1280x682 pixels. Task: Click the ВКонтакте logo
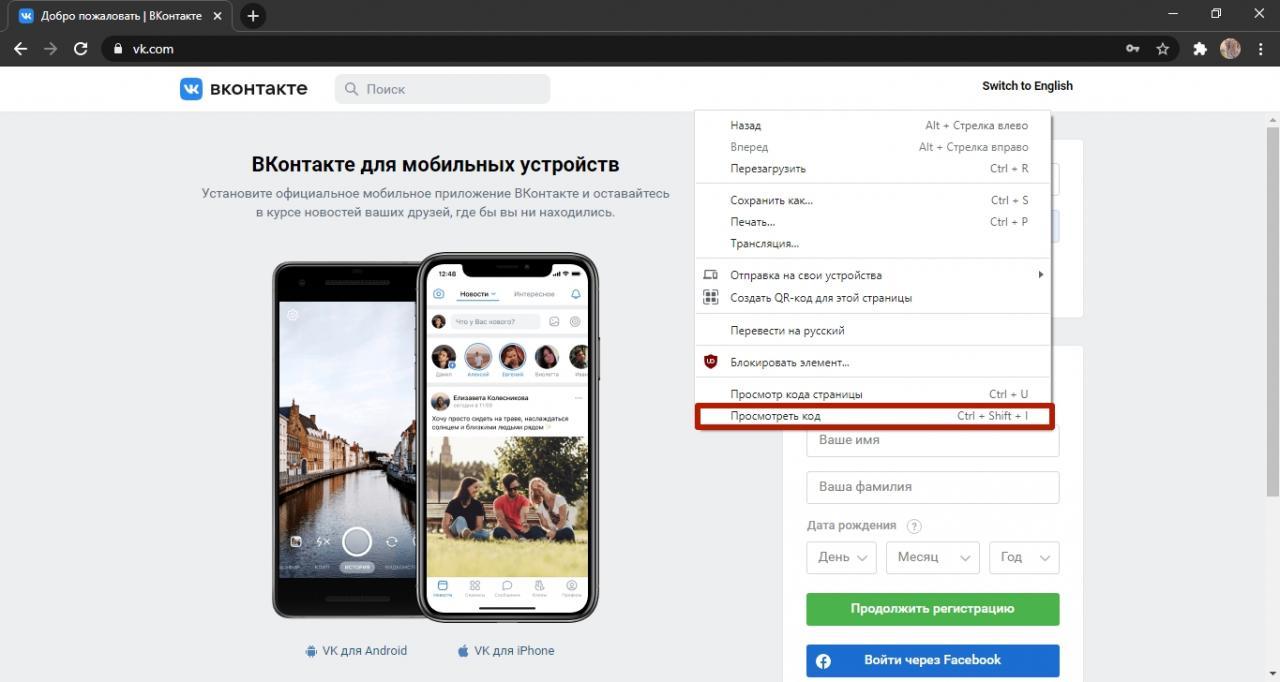[x=244, y=89]
